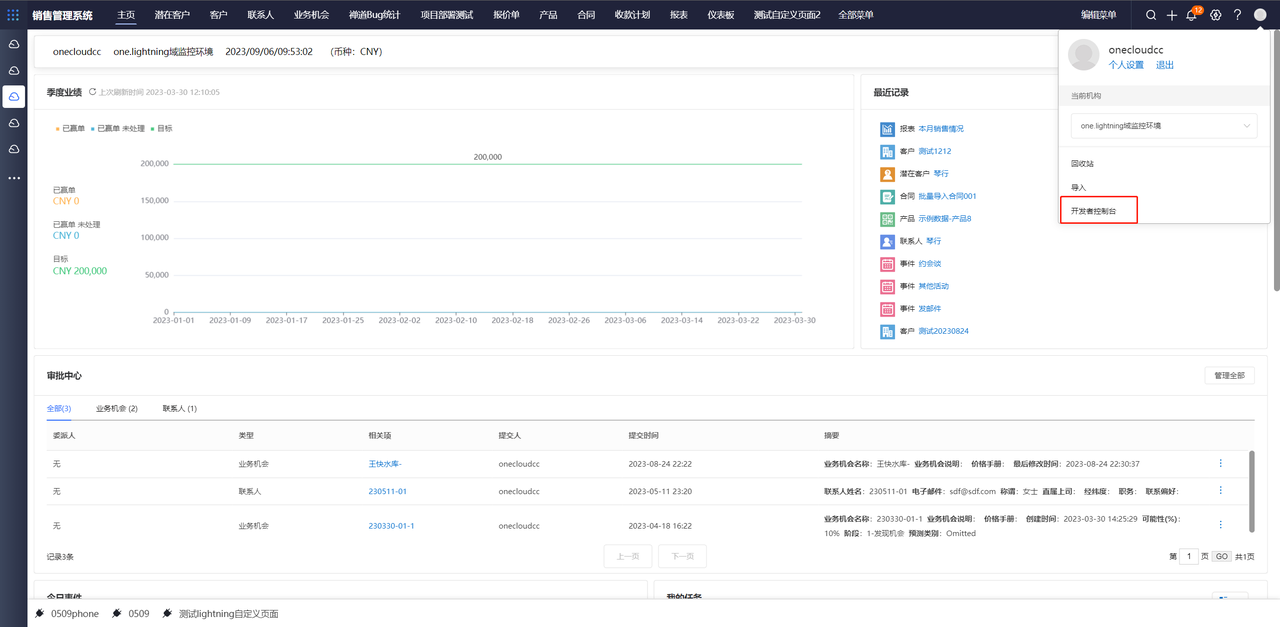Click the 已赢单 legend marker in chart
Screen dimensions: 1280x627
(x=58, y=128)
